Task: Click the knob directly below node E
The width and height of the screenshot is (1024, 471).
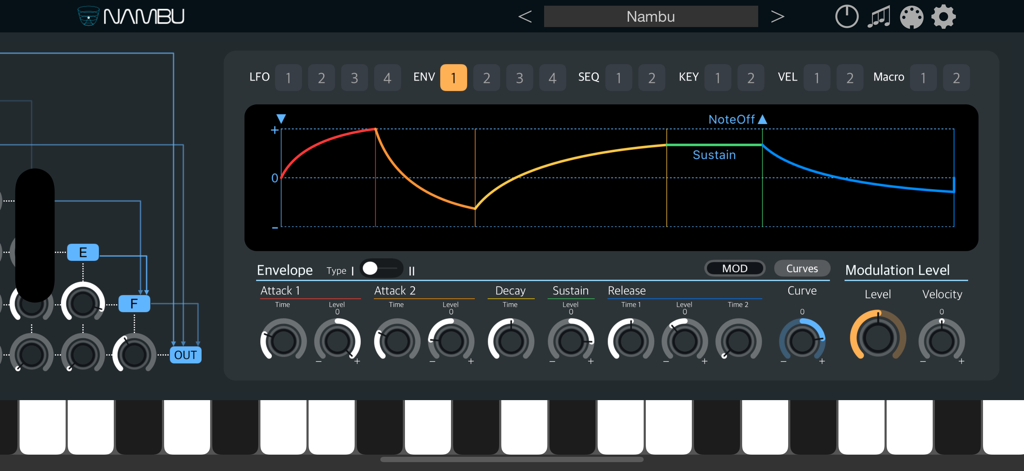Action: pos(83,304)
